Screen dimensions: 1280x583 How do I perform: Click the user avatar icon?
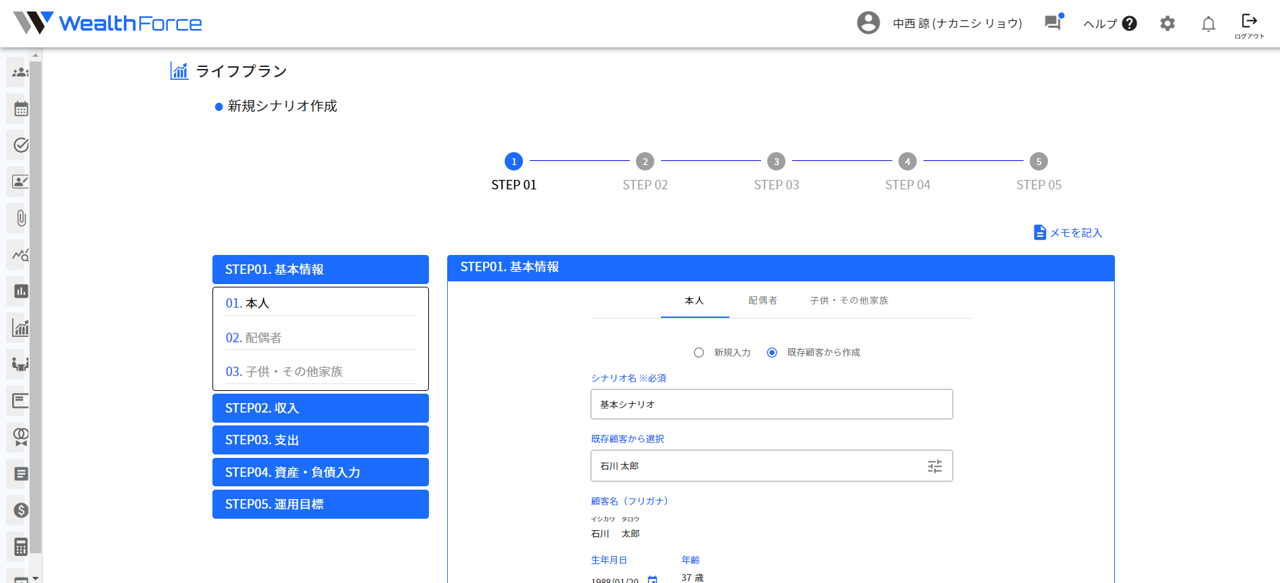pyautogui.click(x=868, y=23)
